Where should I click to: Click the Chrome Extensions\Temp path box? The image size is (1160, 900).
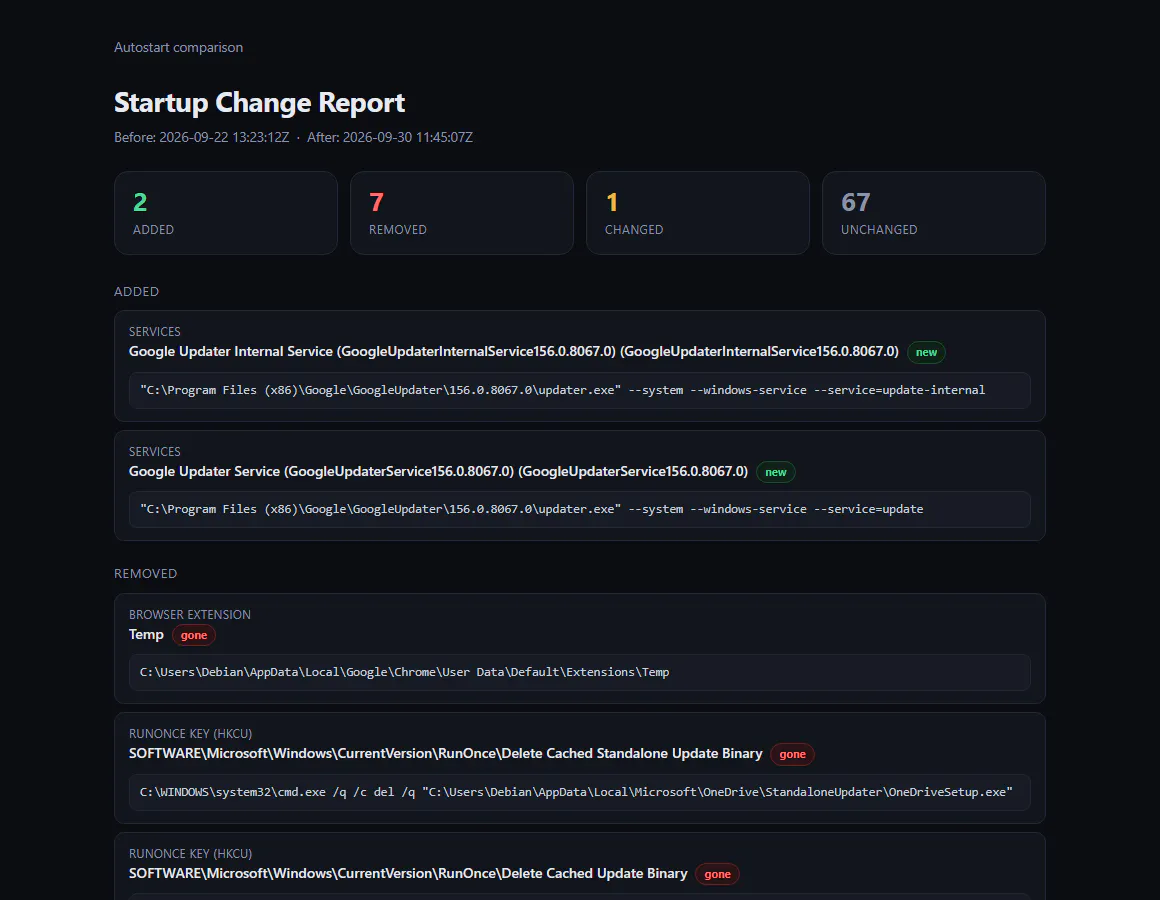579,672
